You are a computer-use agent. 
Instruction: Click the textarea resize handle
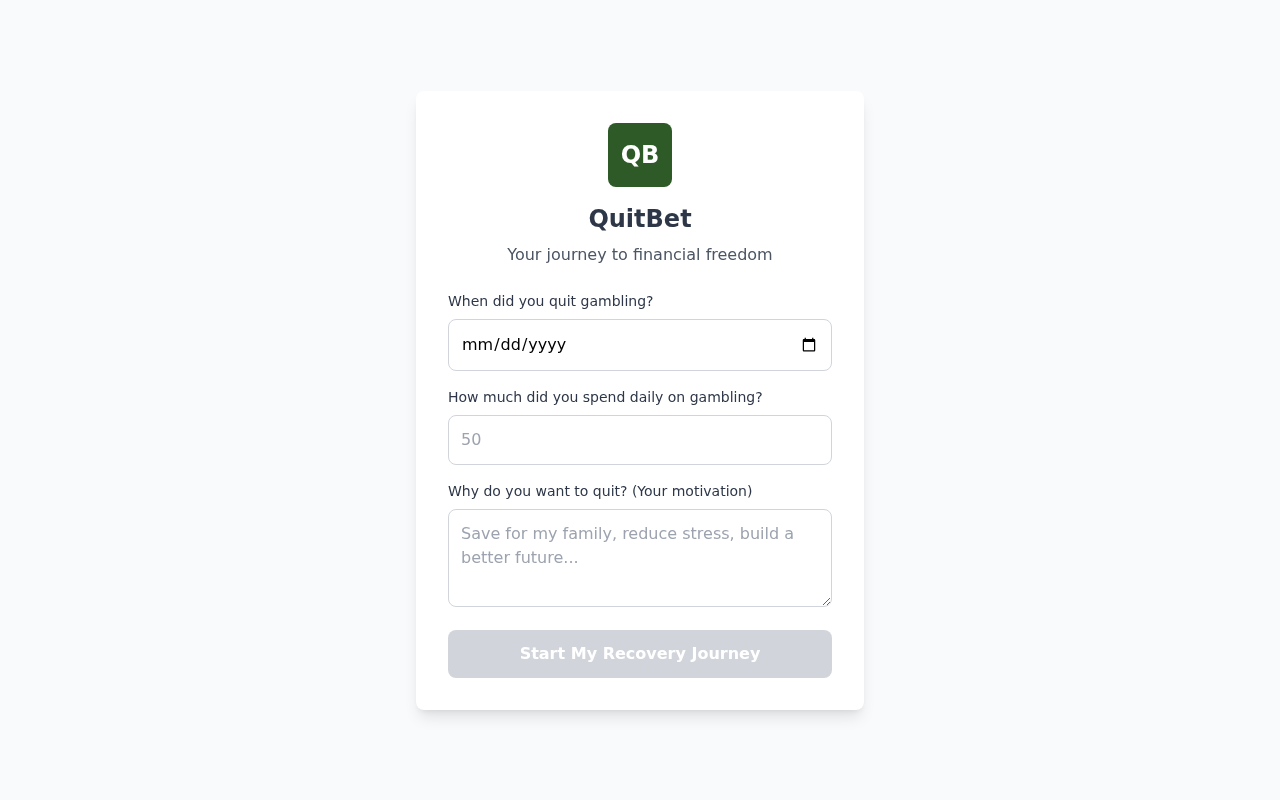pos(826,599)
